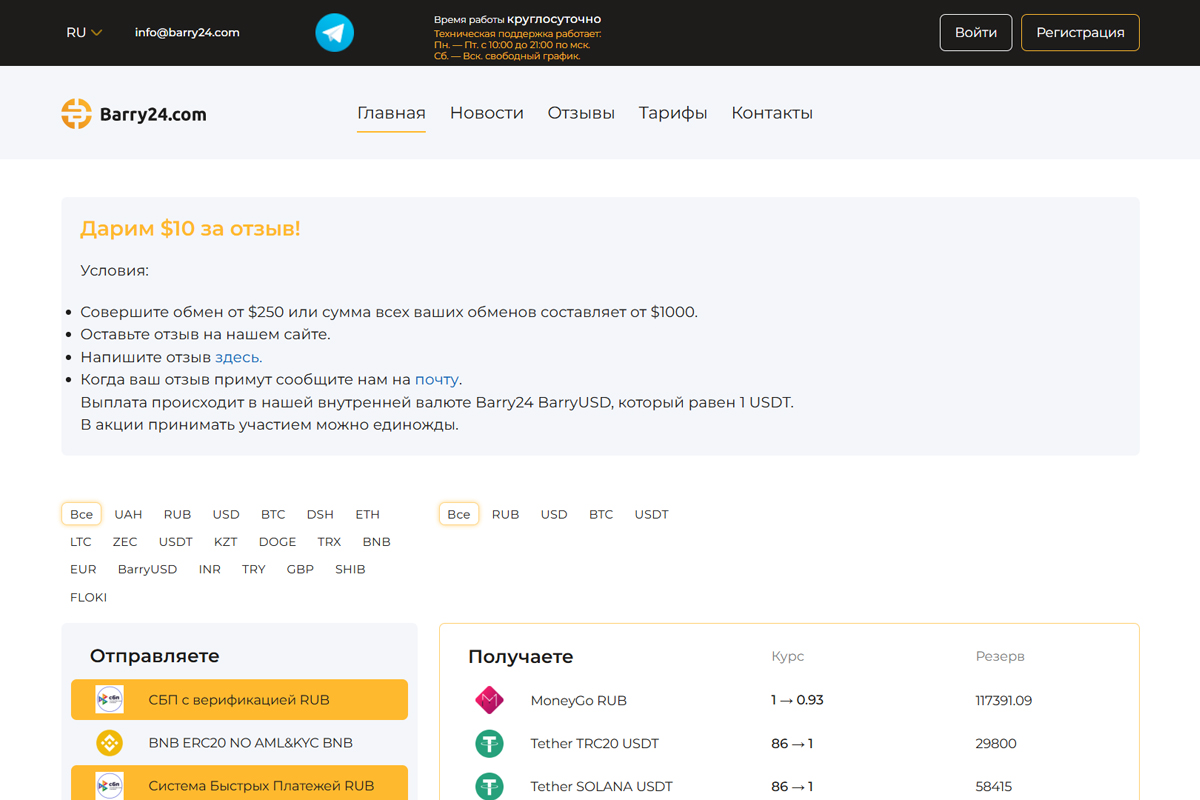This screenshot has width=1200, height=800.
Task: Toggle the BTC filter in Получаете column
Action: [601, 514]
